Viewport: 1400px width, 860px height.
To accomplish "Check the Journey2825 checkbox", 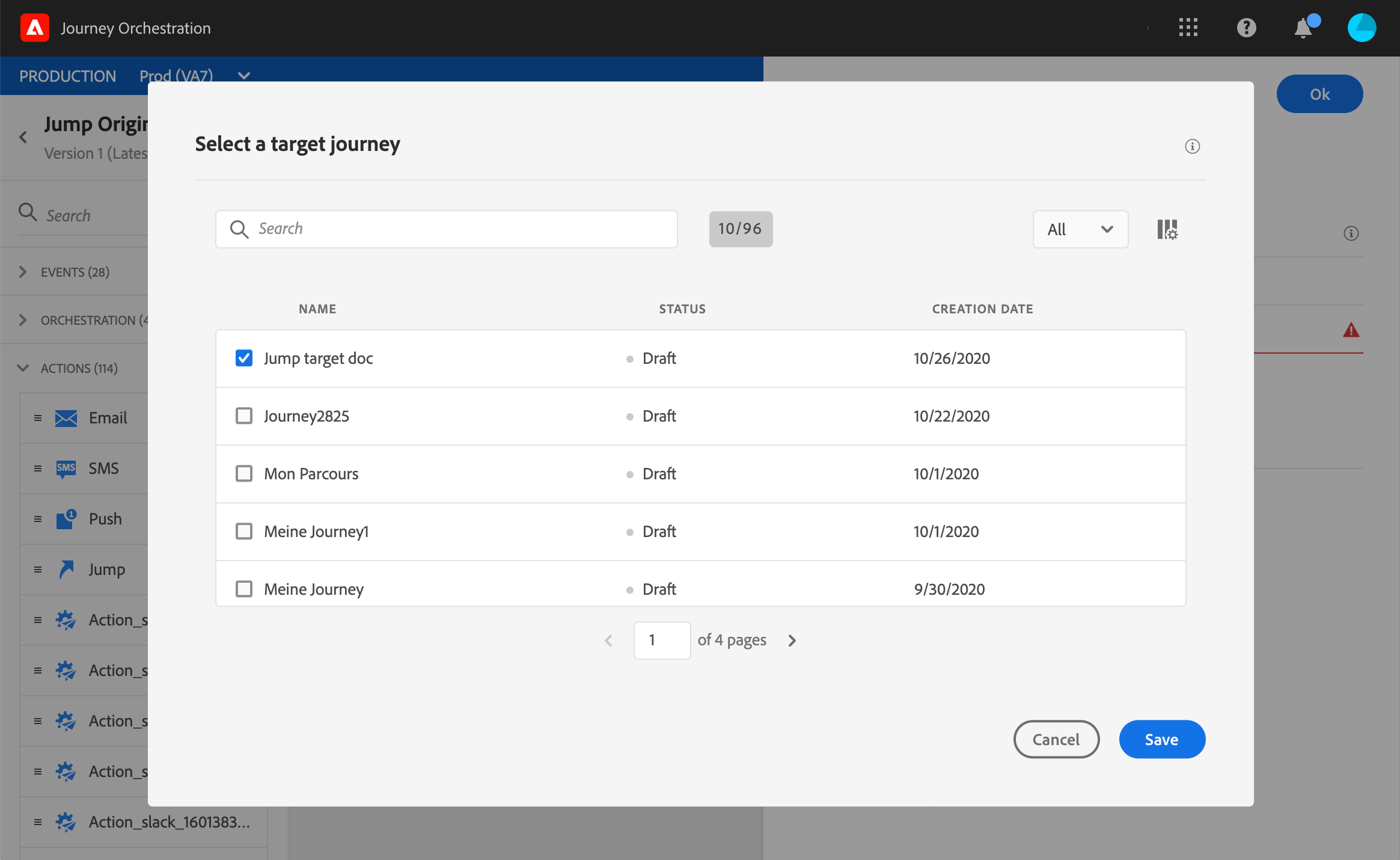I will (243, 416).
